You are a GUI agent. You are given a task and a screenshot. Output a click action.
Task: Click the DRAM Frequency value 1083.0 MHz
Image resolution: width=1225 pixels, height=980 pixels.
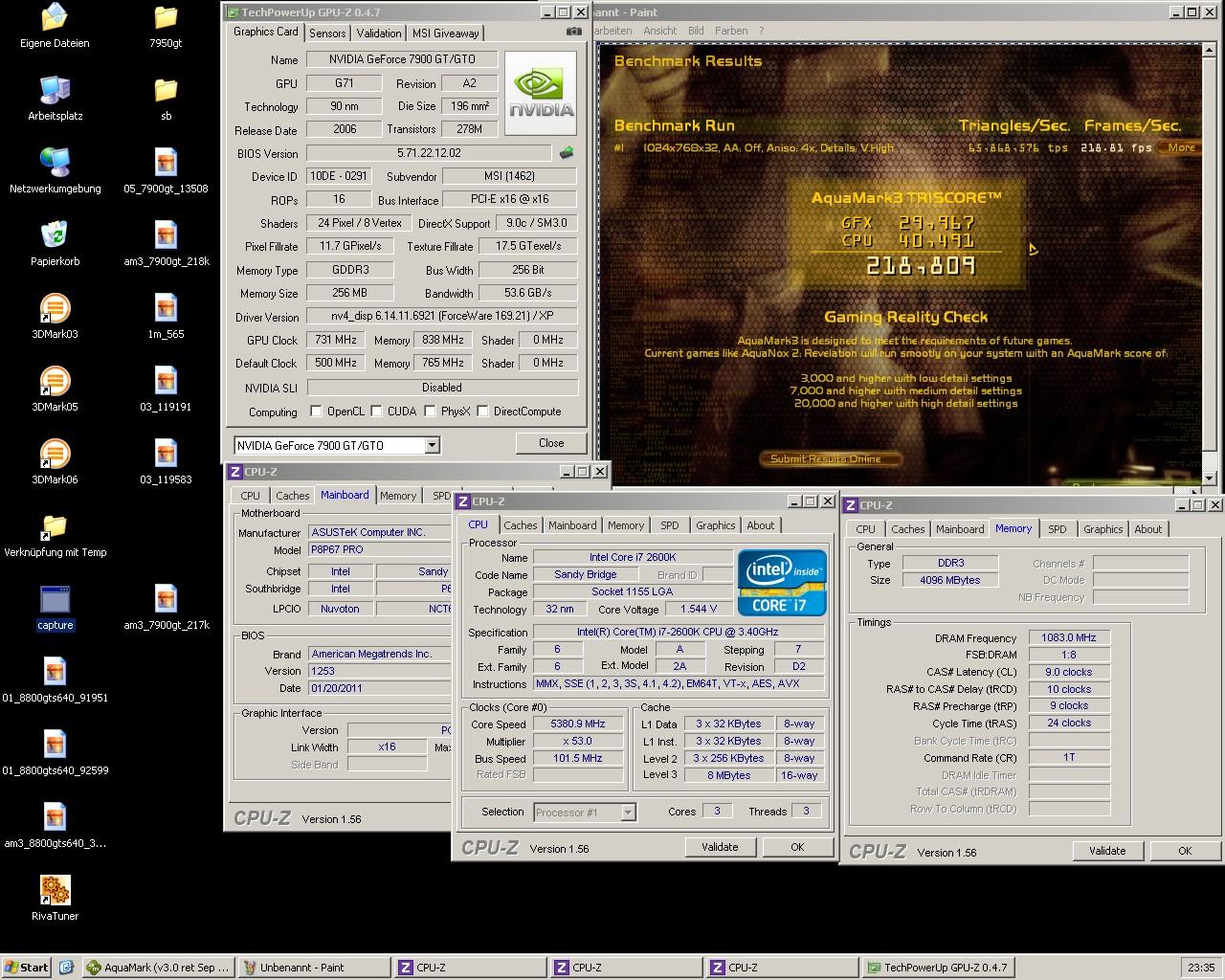(1069, 637)
